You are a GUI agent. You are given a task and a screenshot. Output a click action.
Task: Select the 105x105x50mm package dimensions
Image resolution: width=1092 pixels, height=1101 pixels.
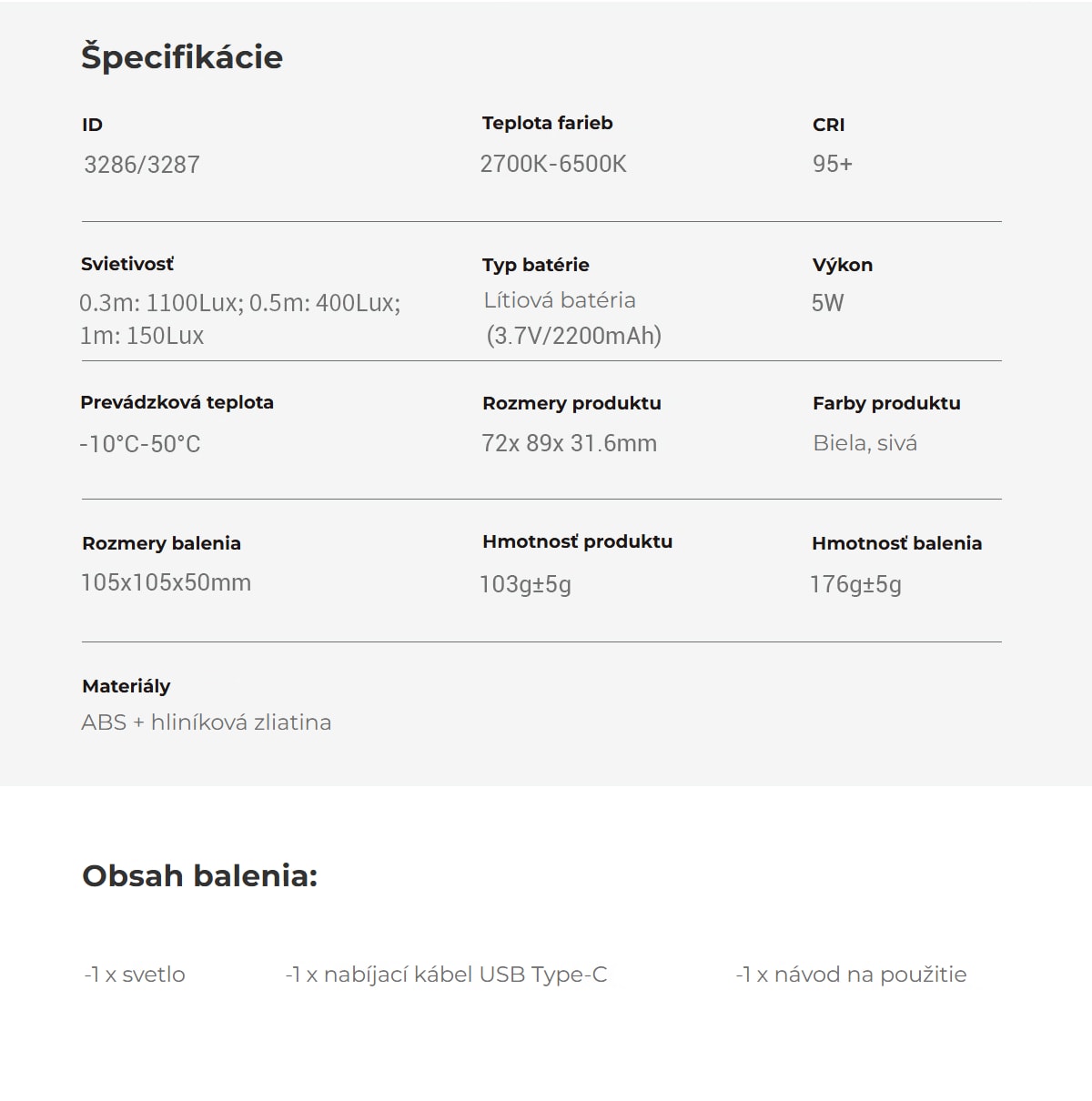coord(167,582)
